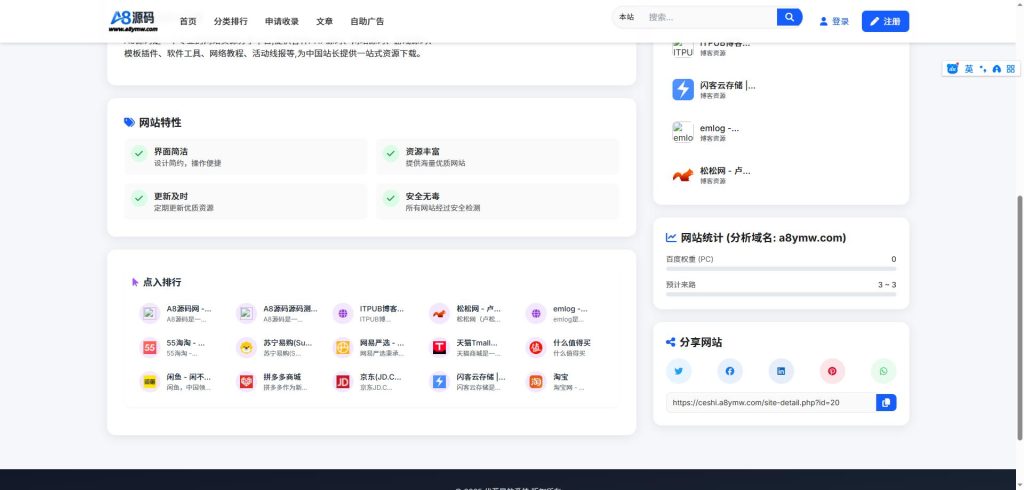Open the 淘宝 icon in 点入排行
Viewport: 1024px width, 490px height.
pos(536,382)
